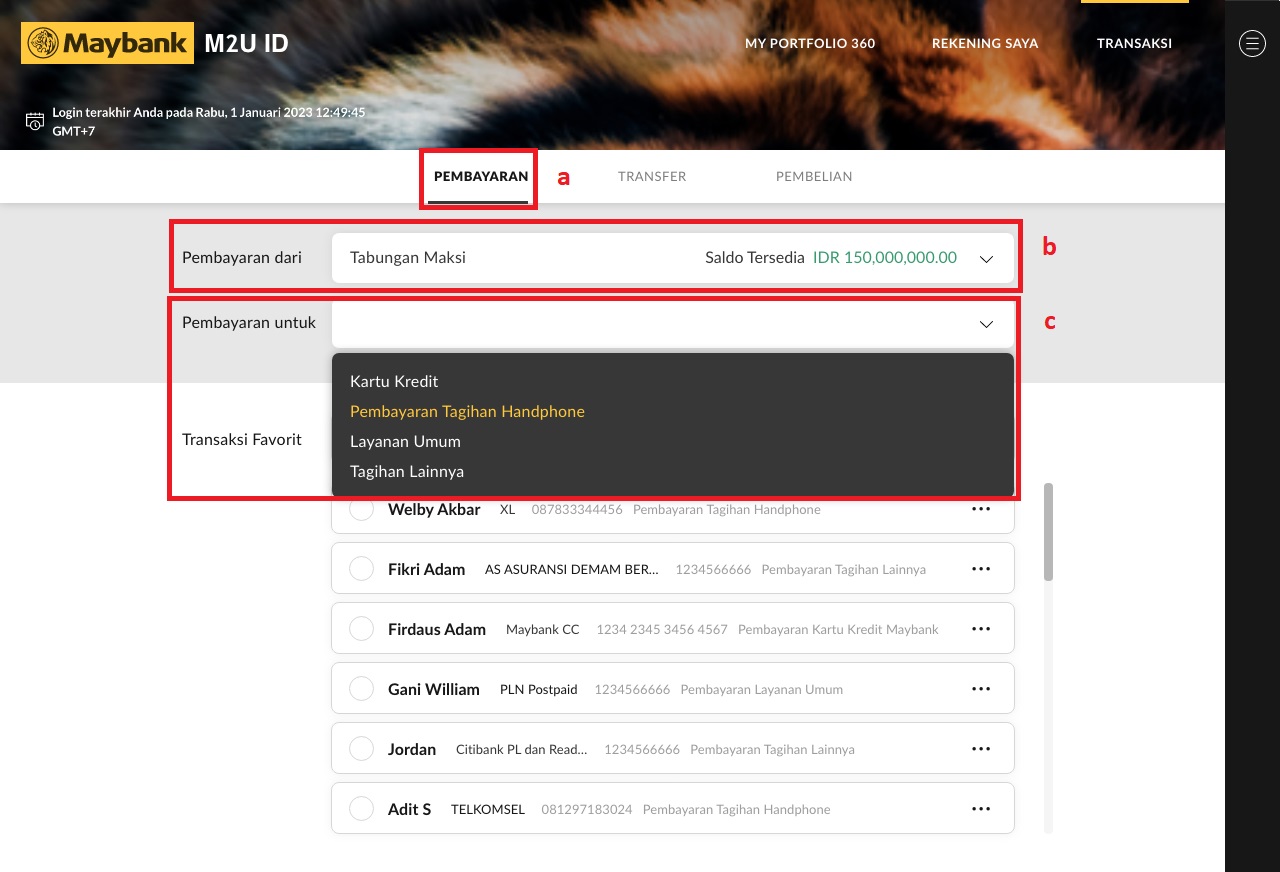Open more options for Adit S
Screen dimensions: 1280x872
click(x=980, y=809)
